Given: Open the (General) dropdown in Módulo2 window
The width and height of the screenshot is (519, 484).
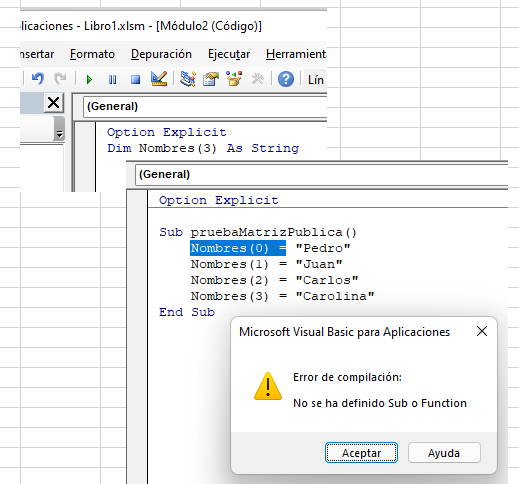Looking at the screenshot, I should [x=205, y=107].
